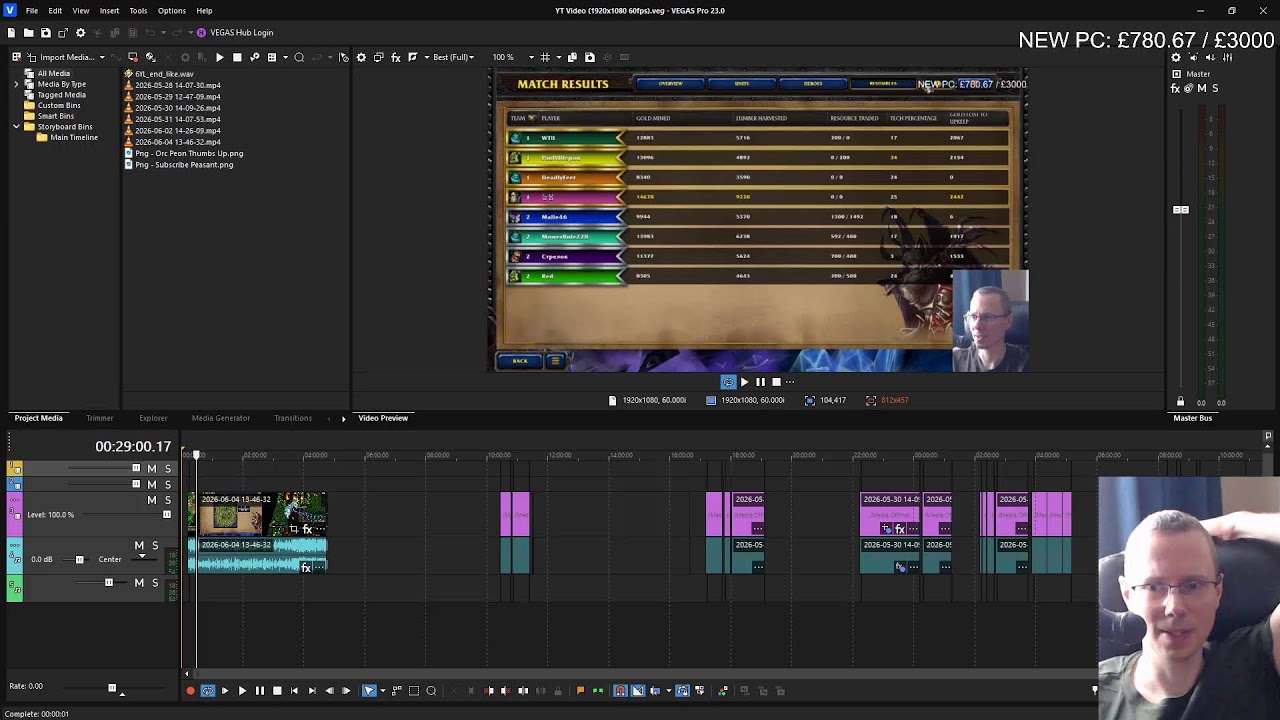
Task: Open the Options menu
Action: point(171,11)
